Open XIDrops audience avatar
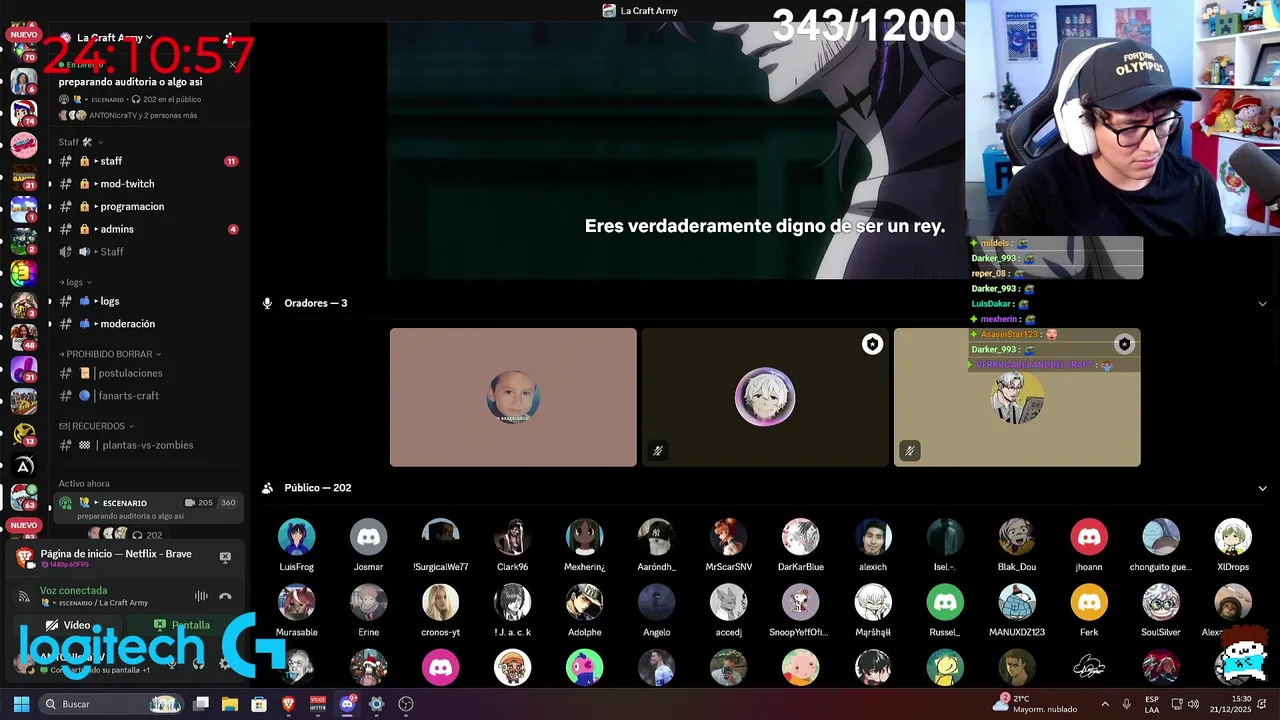This screenshot has width=1280, height=720. [1233, 537]
